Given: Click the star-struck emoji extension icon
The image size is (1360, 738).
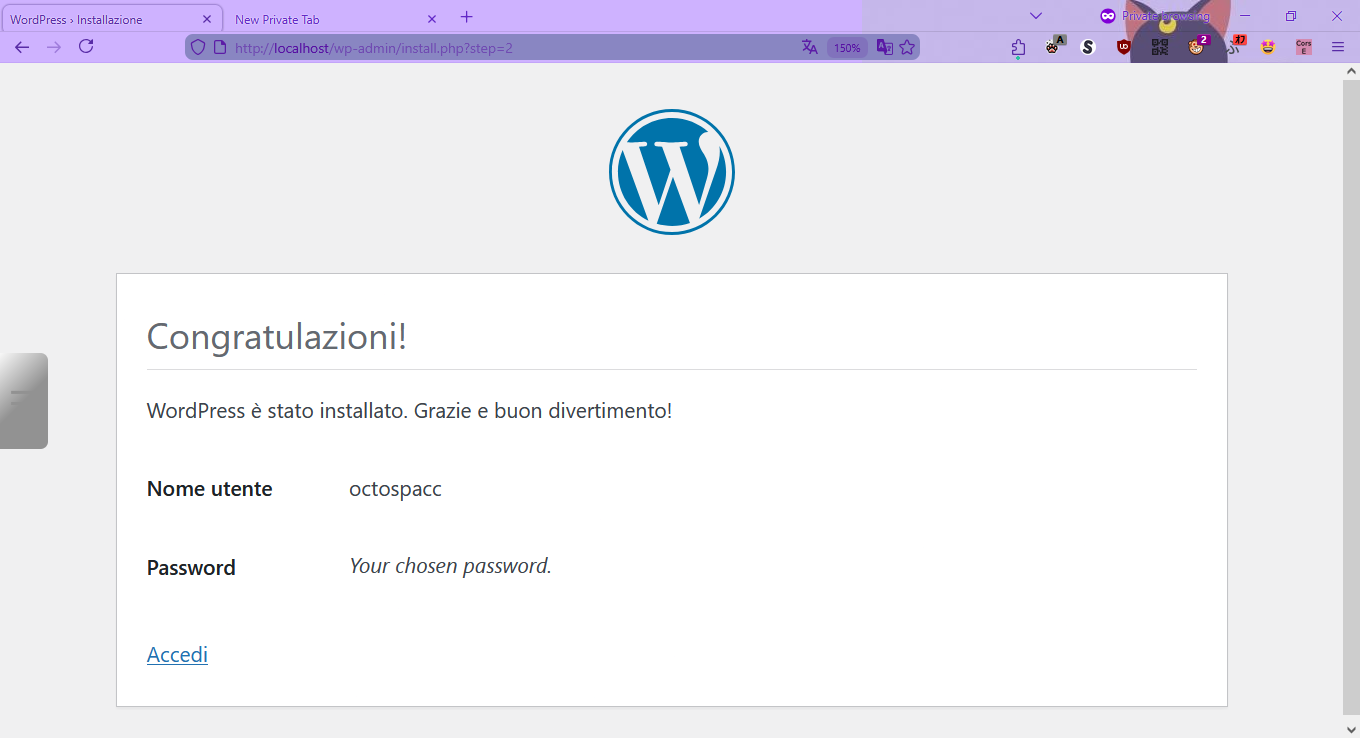Looking at the screenshot, I should point(1267,46).
